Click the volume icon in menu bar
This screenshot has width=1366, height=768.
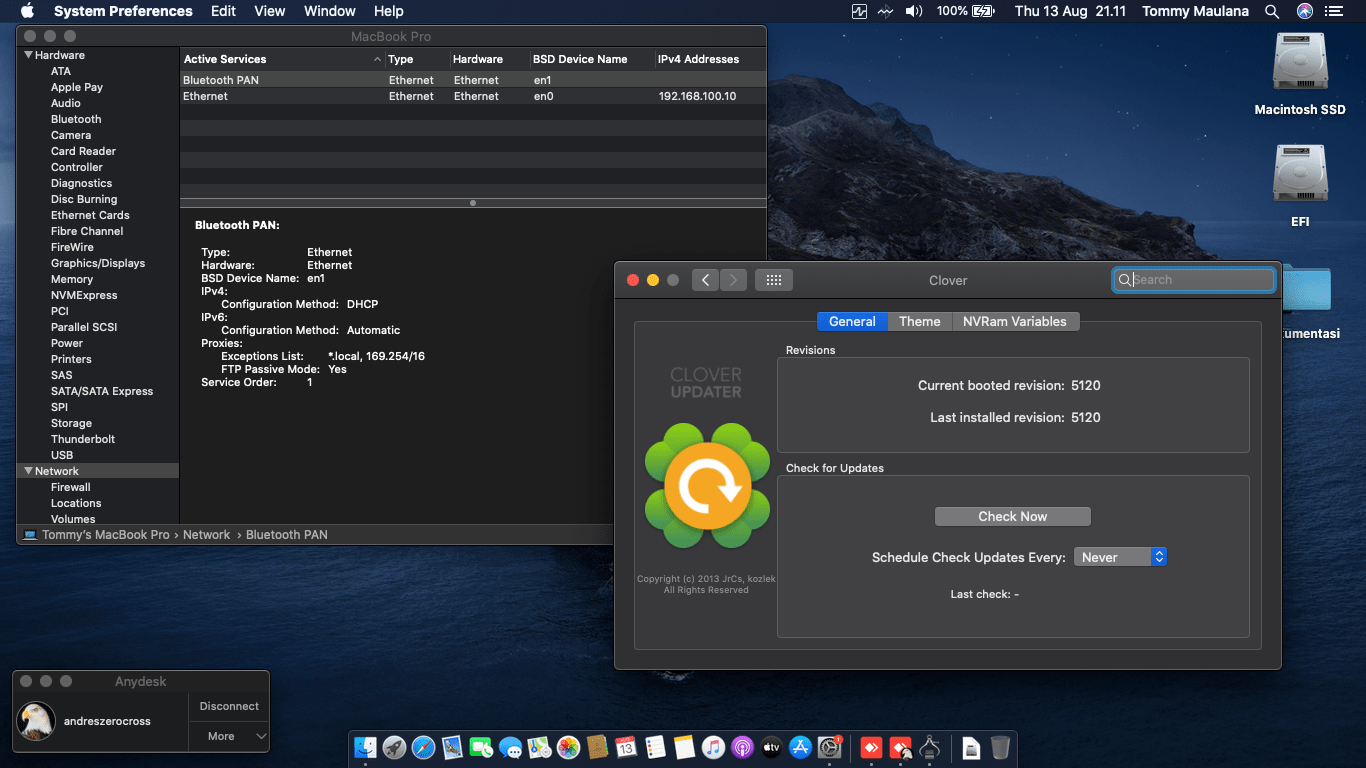coord(913,11)
